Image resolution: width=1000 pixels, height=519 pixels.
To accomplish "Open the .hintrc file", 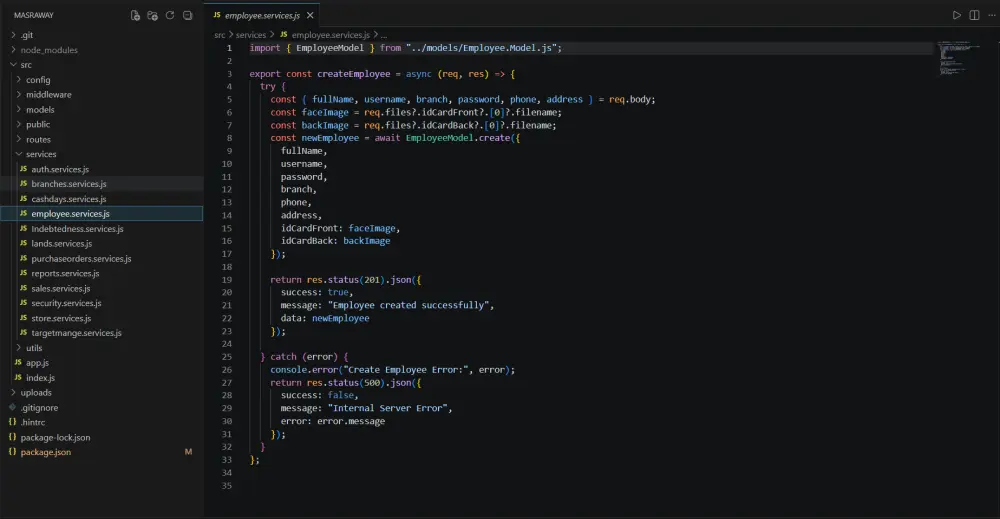I will pyautogui.click(x=102, y=422).
